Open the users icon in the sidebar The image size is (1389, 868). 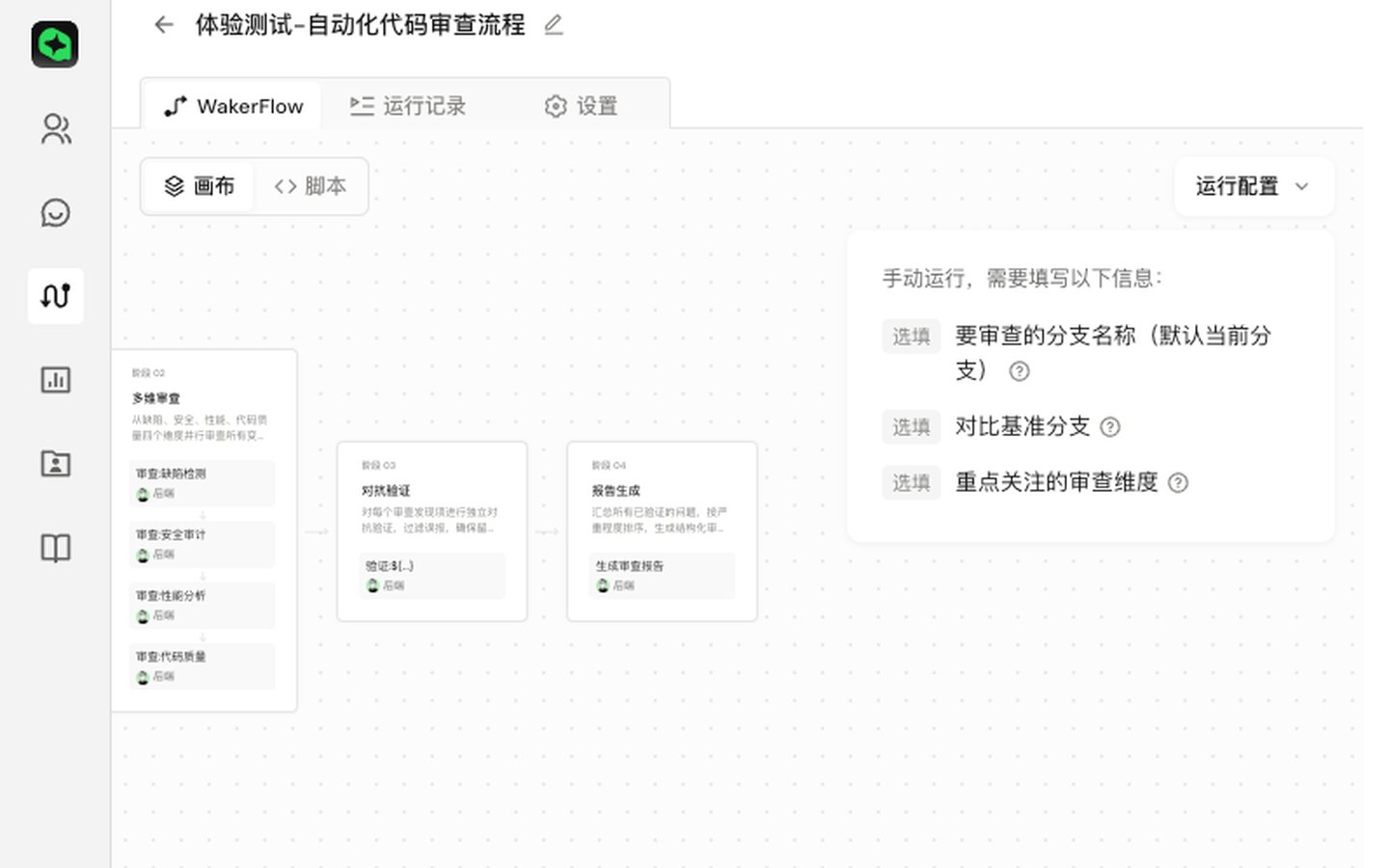(56, 128)
